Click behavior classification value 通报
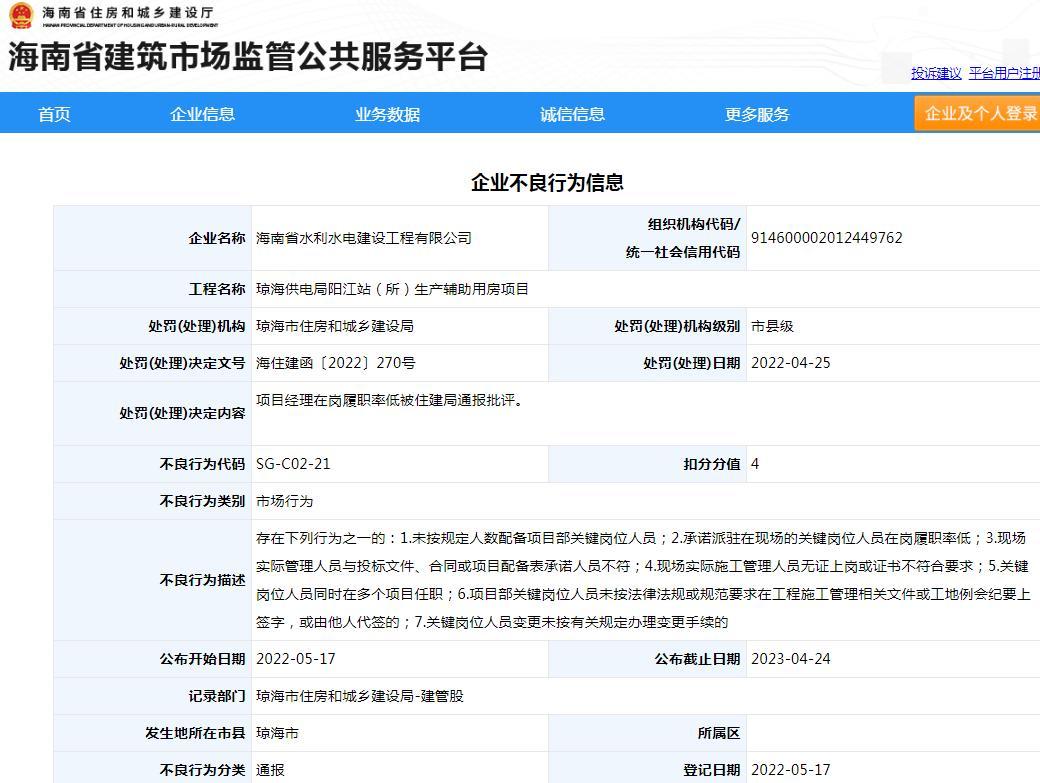 coord(270,770)
